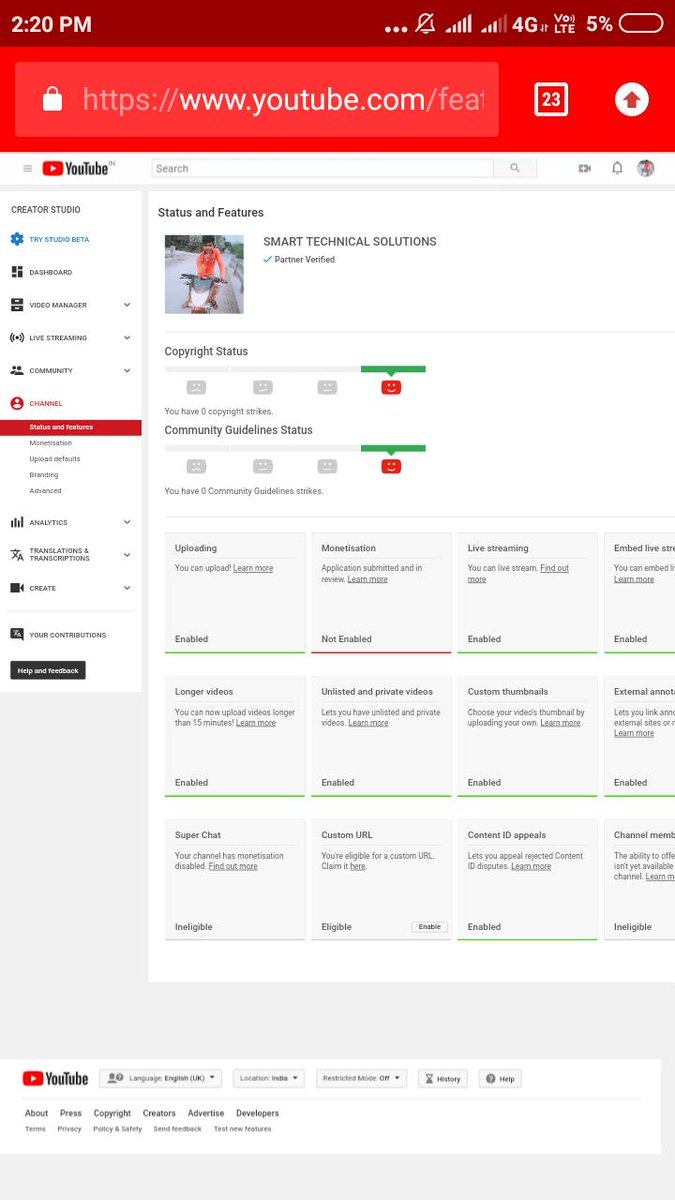Click the Channel person icon
The image size is (675, 1200).
click(17, 404)
